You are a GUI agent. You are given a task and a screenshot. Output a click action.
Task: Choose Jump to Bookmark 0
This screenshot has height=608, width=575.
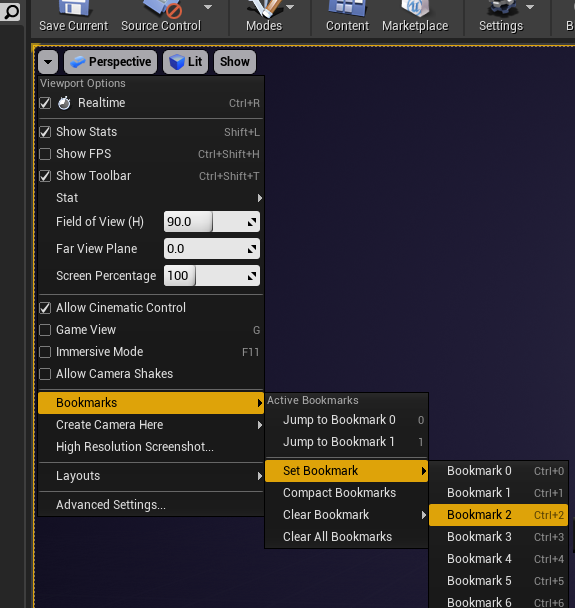pos(347,420)
